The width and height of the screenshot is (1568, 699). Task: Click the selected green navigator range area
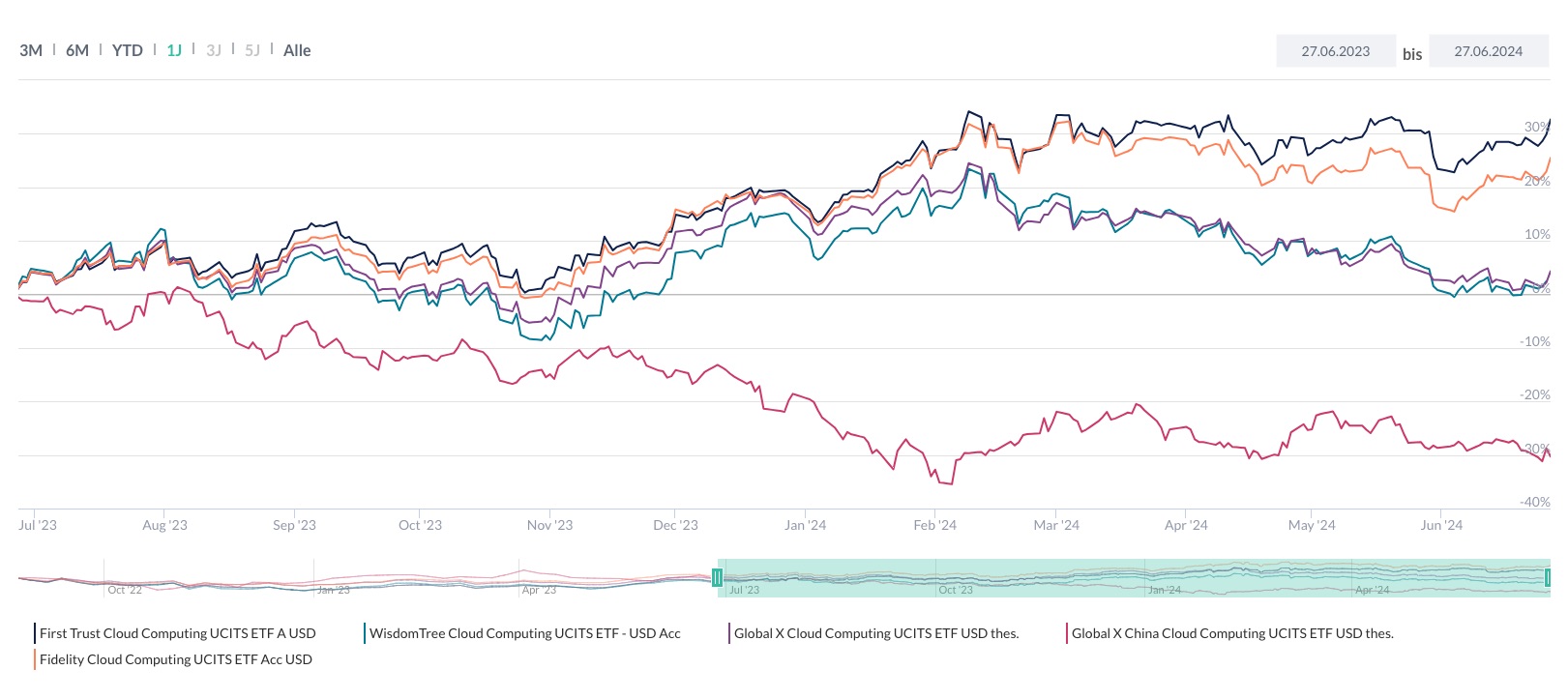tap(1132, 578)
